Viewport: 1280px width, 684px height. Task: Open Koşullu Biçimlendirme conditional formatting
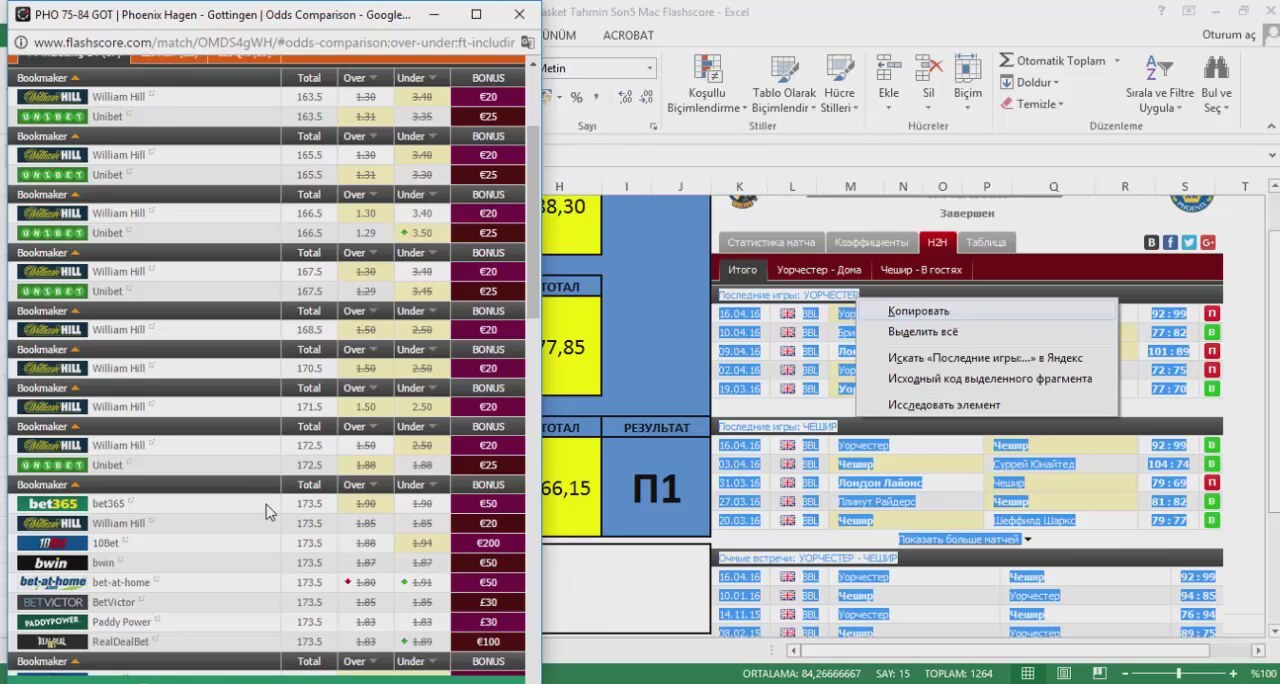(x=705, y=85)
